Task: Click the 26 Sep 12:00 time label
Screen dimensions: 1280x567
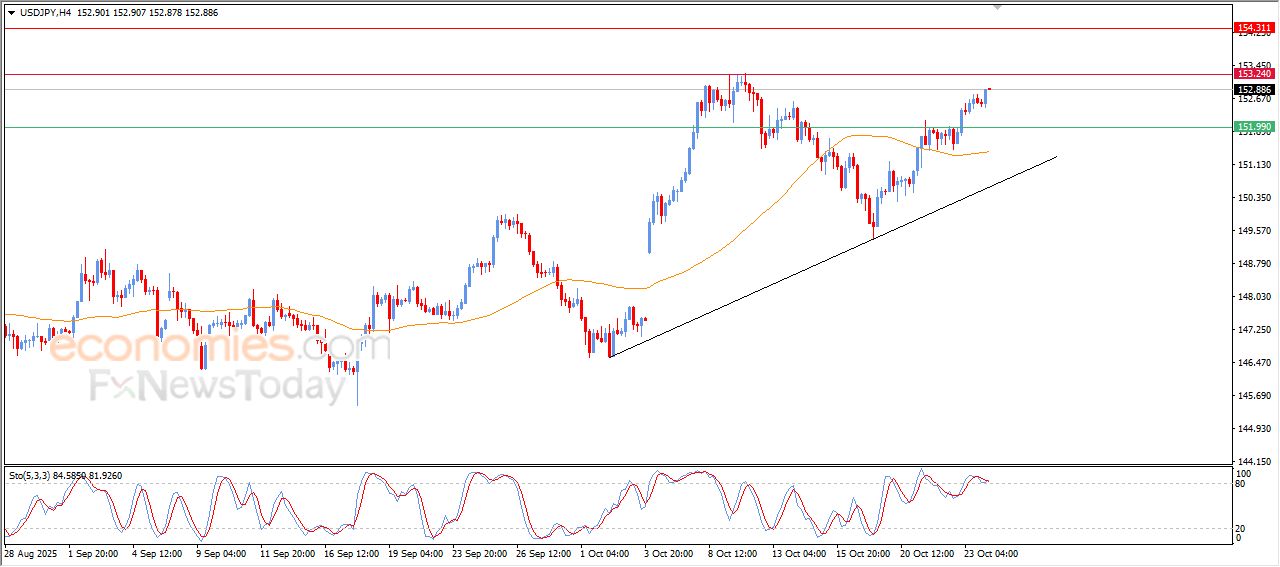Action: pos(546,553)
